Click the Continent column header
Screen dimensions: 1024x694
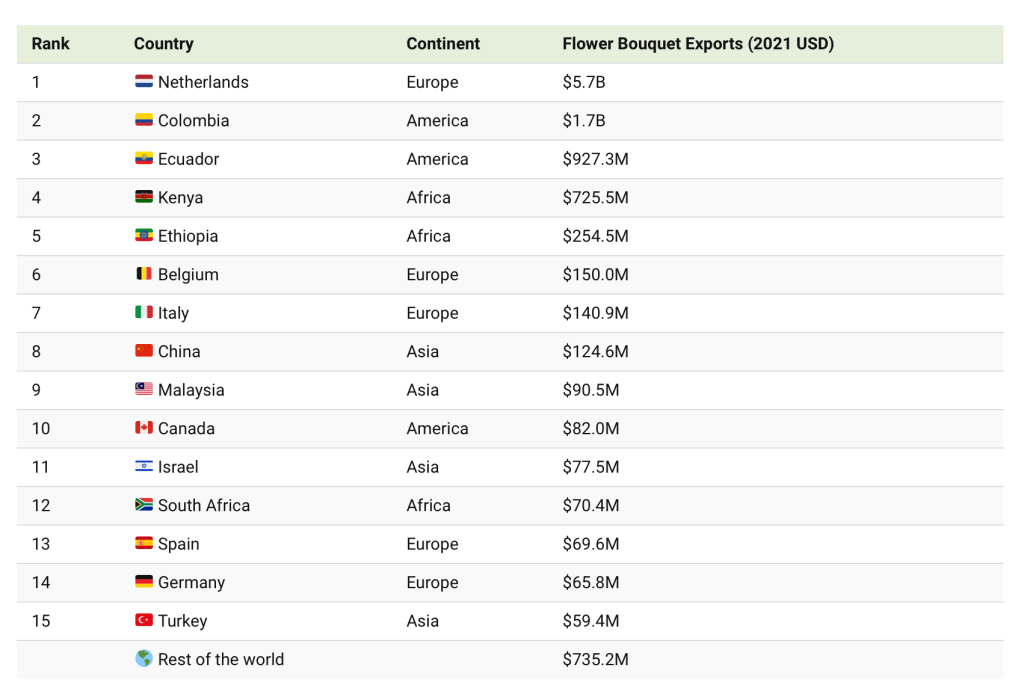(x=443, y=44)
